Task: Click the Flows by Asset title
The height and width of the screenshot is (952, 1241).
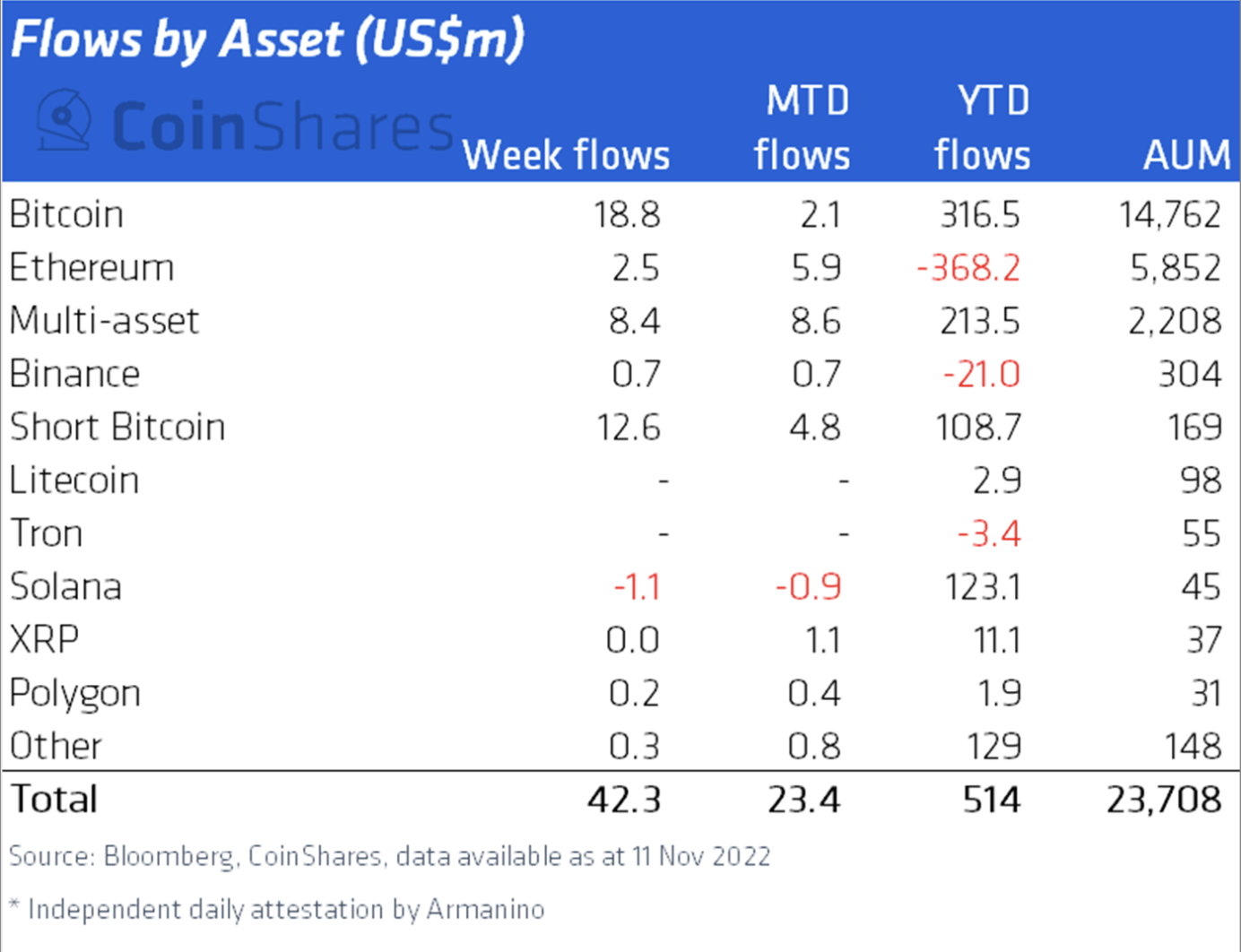Action: pyautogui.click(x=267, y=40)
